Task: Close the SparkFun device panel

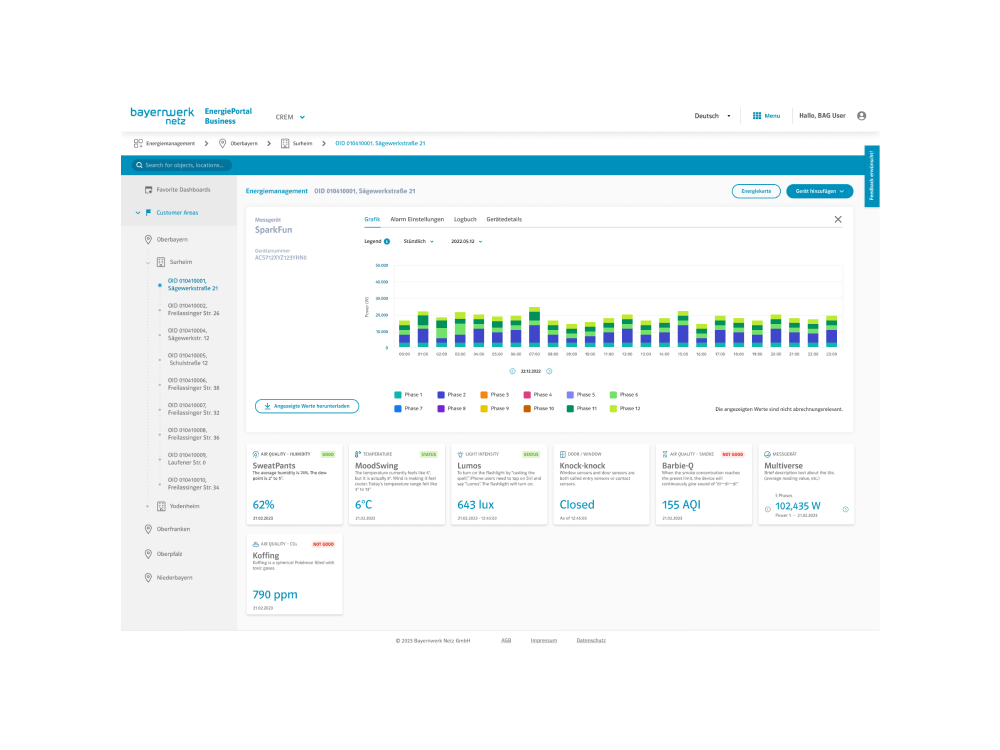Action: 838,219
